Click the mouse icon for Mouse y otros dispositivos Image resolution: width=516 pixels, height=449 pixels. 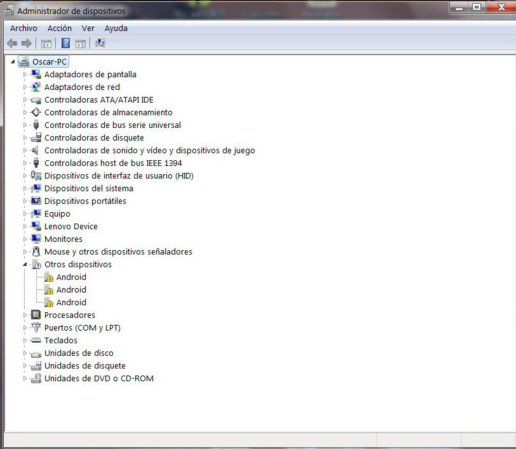[x=36, y=252]
